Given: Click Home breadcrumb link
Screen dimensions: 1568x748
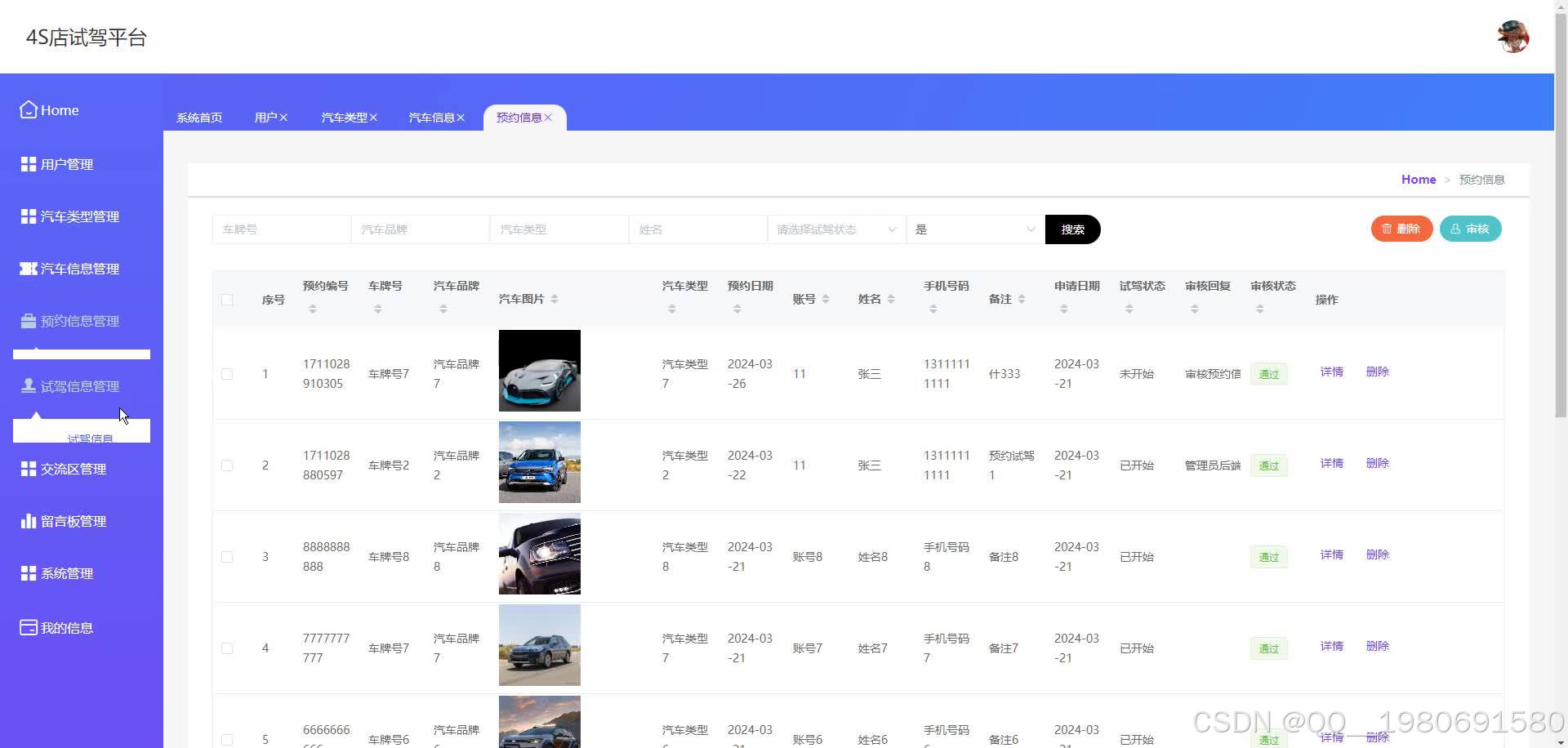Looking at the screenshot, I should [1419, 180].
